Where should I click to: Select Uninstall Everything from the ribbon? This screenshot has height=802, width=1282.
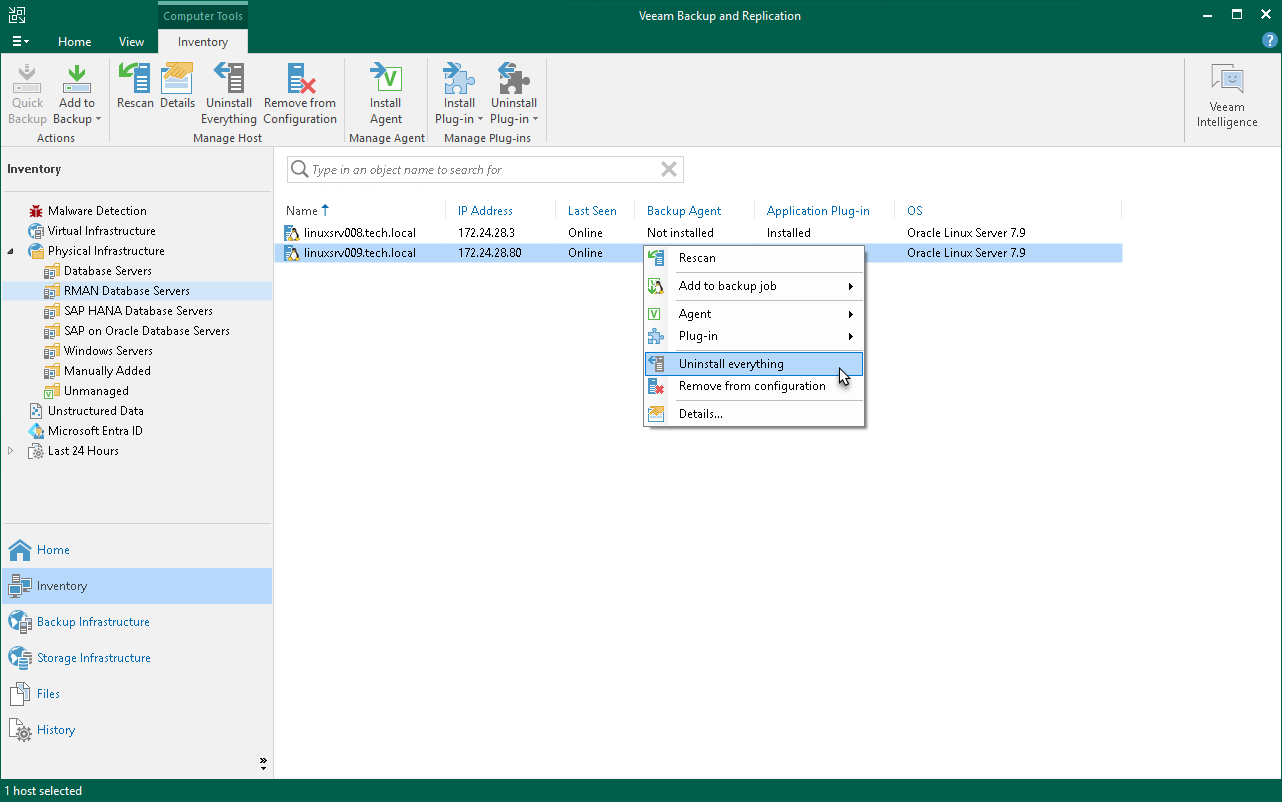(x=228, y=90)
